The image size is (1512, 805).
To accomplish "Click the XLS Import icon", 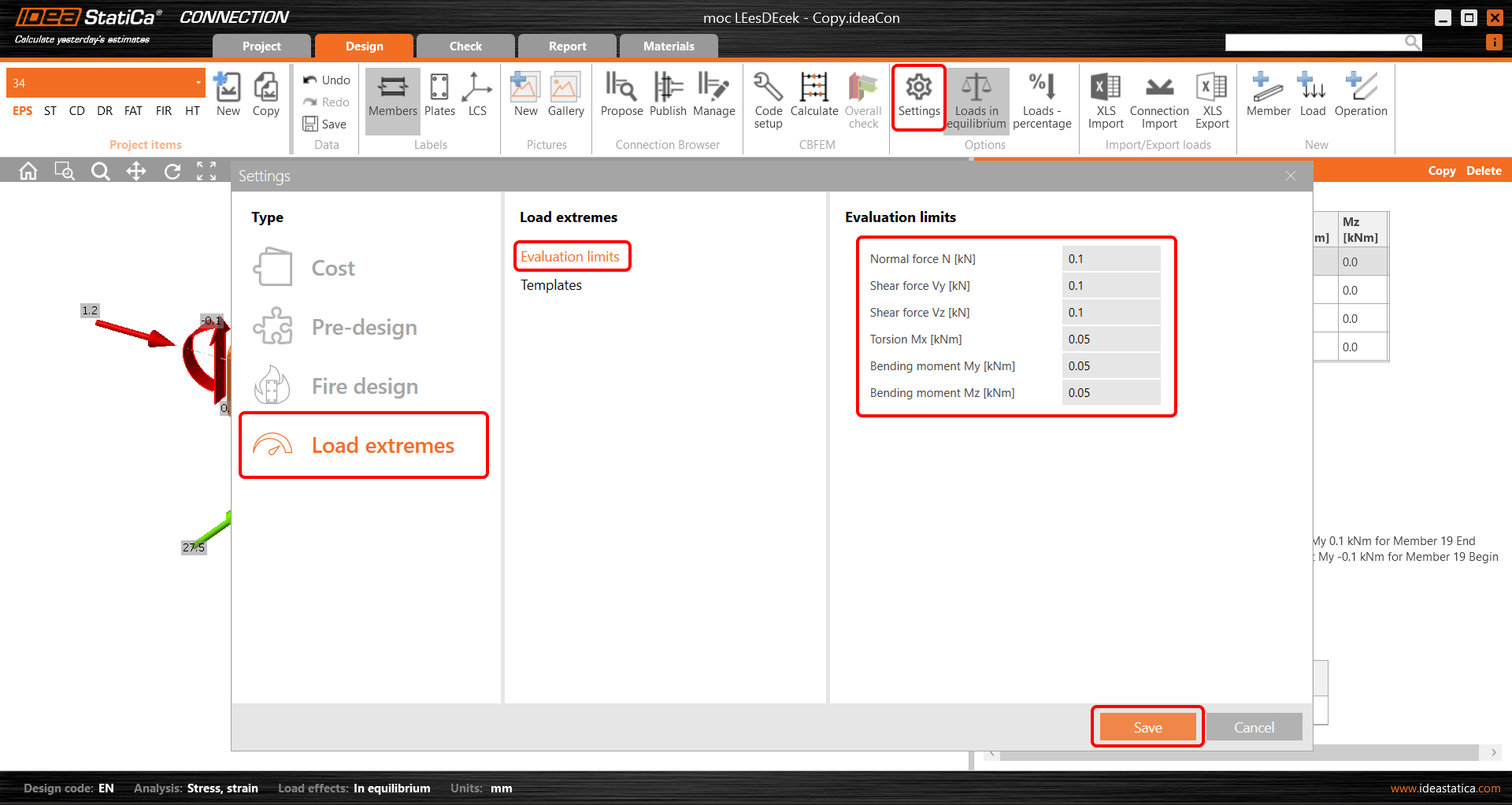I will click(1106, 98).
